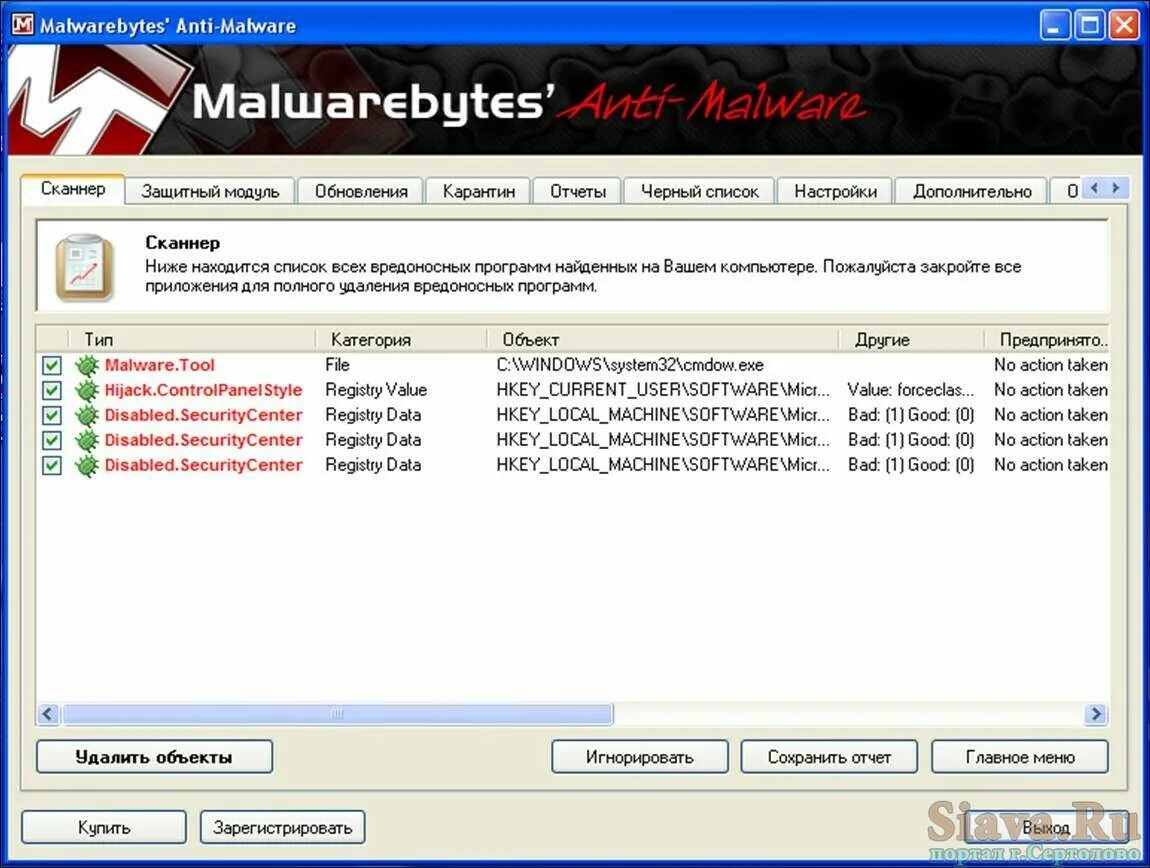Screen dimensions: 1150x868
Task: Click the Игнорировать button
Action: [640, 757]
